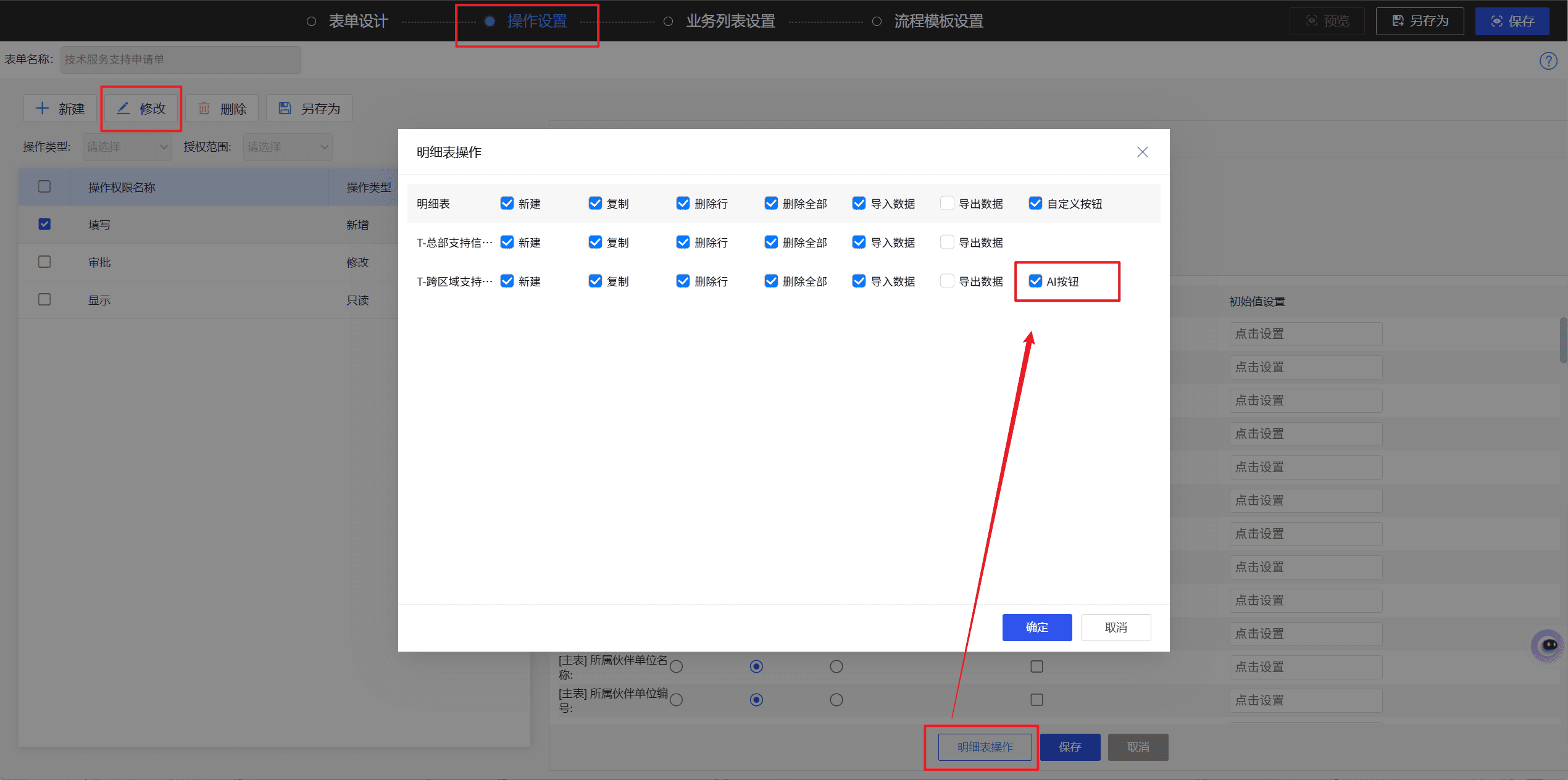Uncheck 新建 for T-跨区域支持 row
This screenshot has width=1568, height=780.
pyautogui.click(x=507, y=281)
